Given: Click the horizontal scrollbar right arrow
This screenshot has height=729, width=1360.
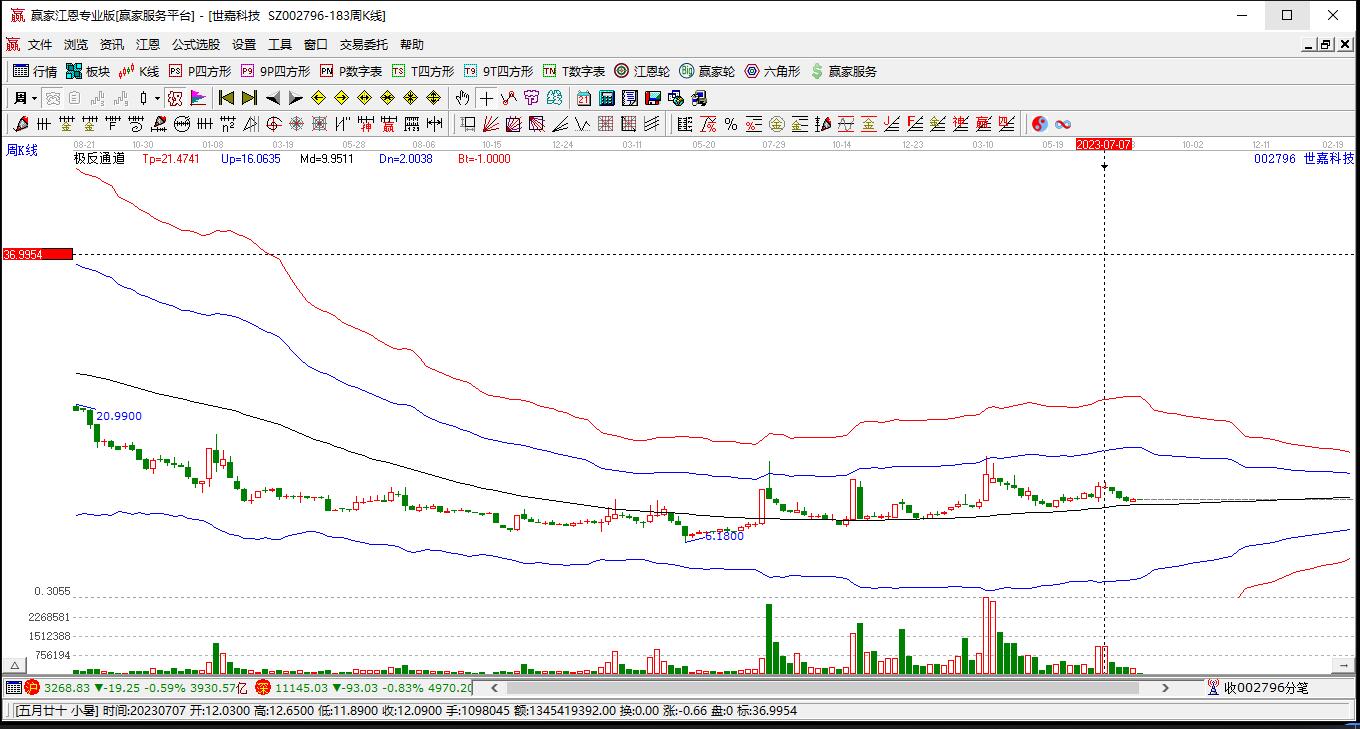Looking at the screenshot, I should tap(1165, 688).
